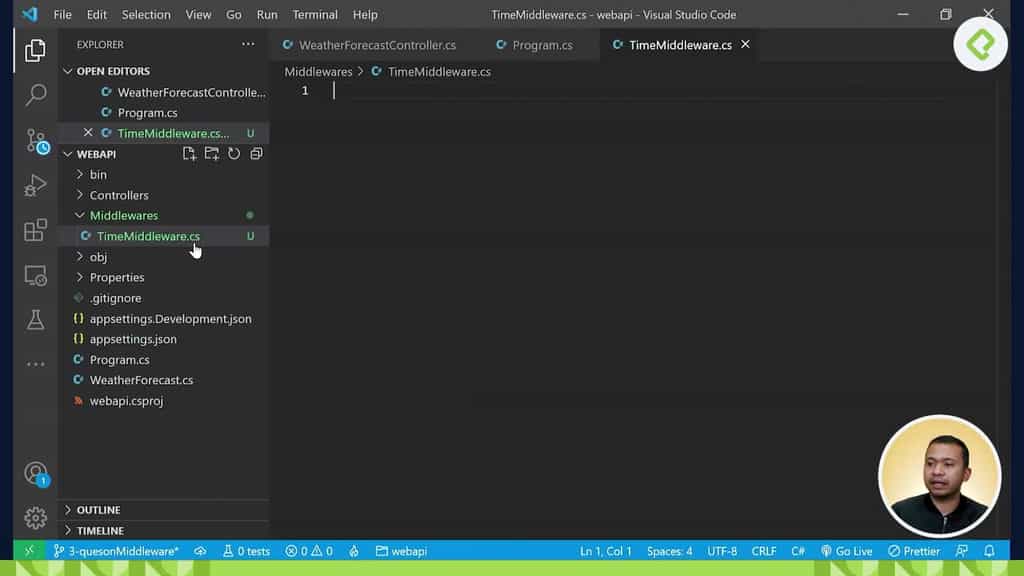Click the Collapse Folders icon in Explorer
The width and height of the screenshot is (1024, 576).
pyautogui.click(x=256, y=153)
